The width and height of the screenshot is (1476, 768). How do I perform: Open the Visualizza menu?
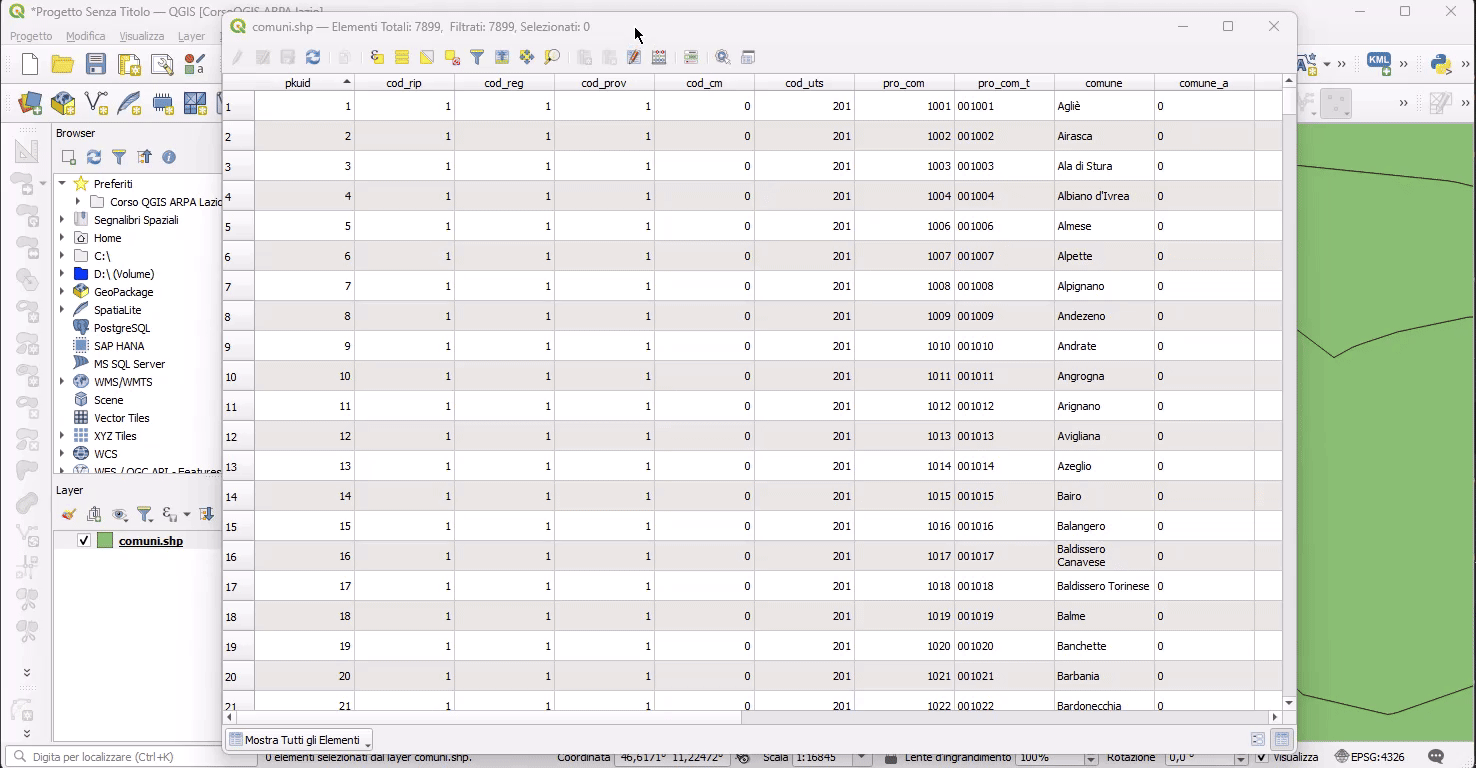142,36
